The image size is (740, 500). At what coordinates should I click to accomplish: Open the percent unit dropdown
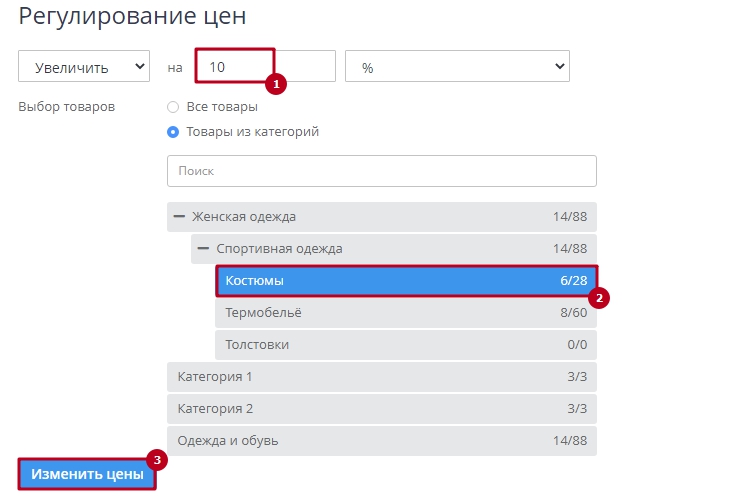pos(457,67)
